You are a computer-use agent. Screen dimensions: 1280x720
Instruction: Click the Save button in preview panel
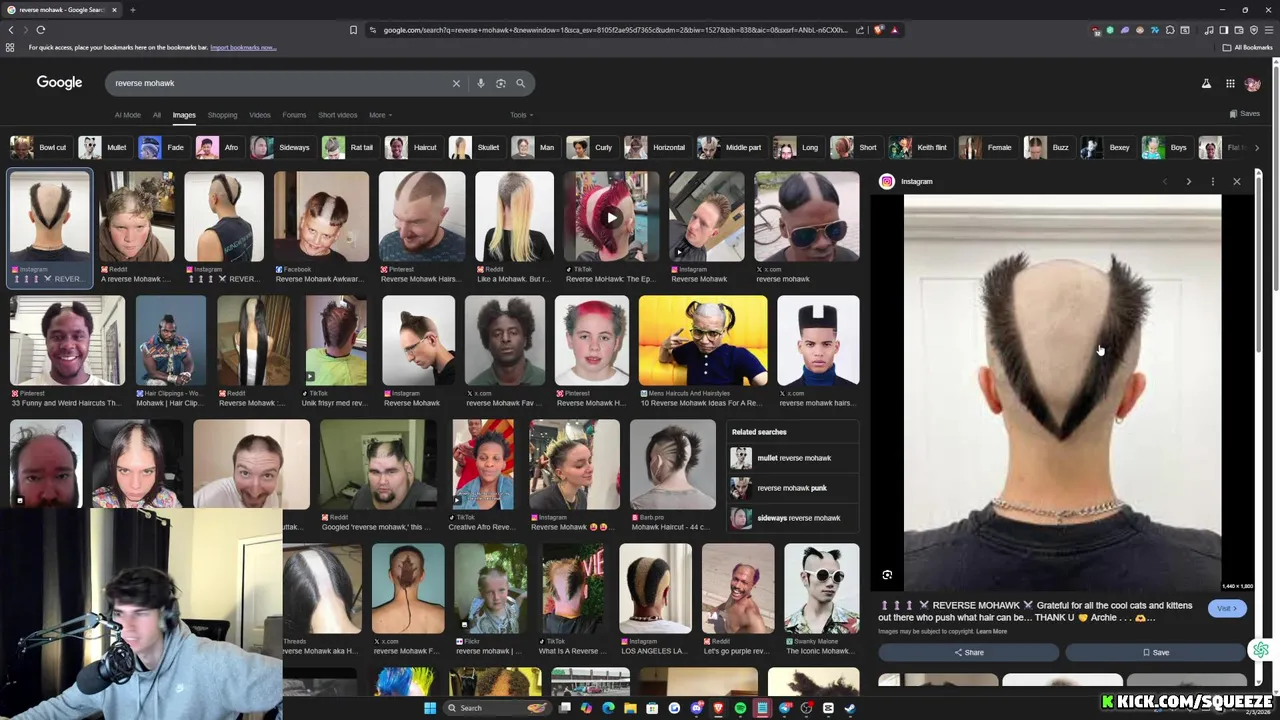[1155, 652]
